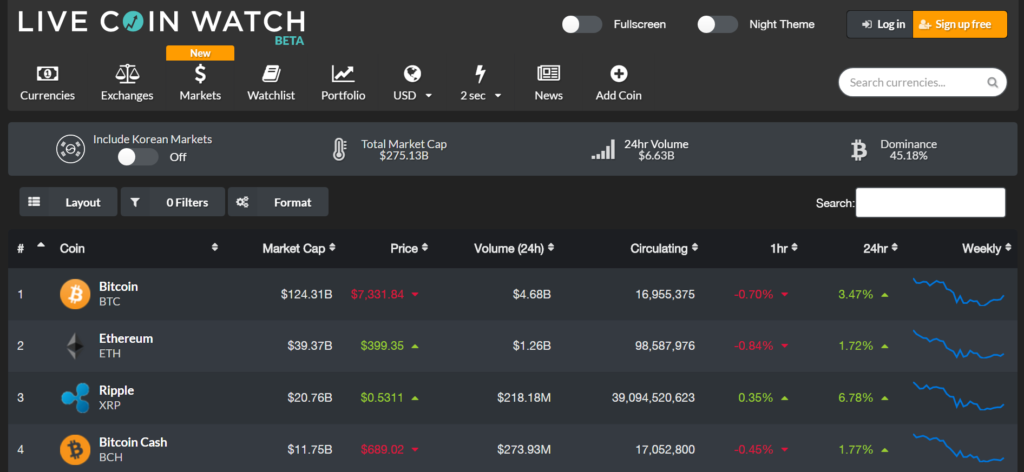The height and width of the screenshot is (472, 1024).
Task: Click the Ethereum logo icon
Action: [x=75, y=346]
